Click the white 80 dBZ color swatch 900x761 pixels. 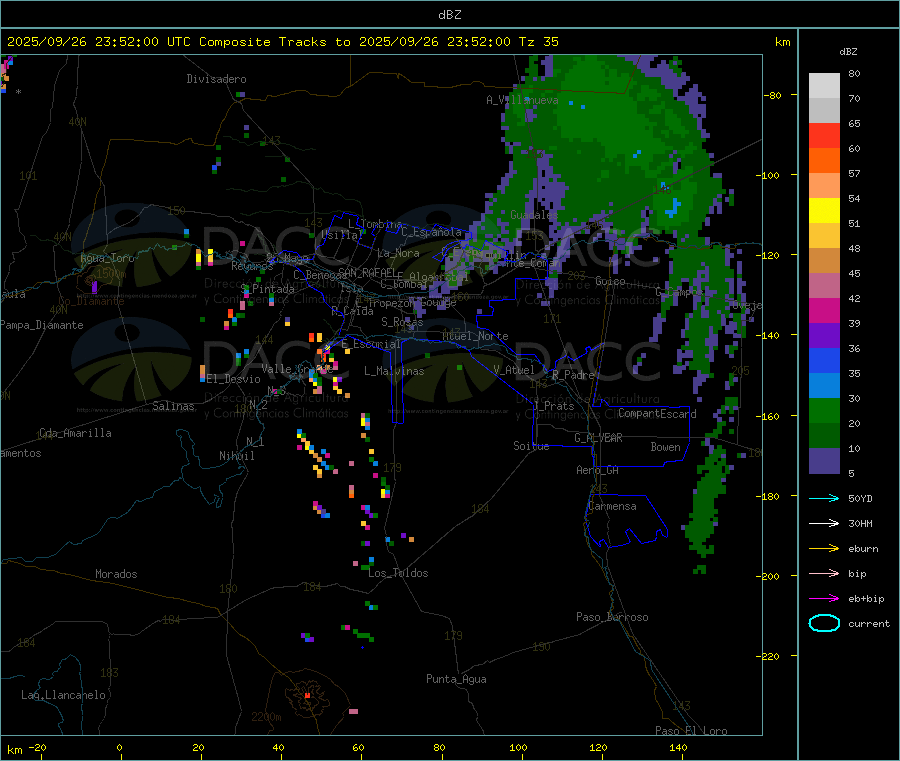pyautogui.click(x=824, y=86)
